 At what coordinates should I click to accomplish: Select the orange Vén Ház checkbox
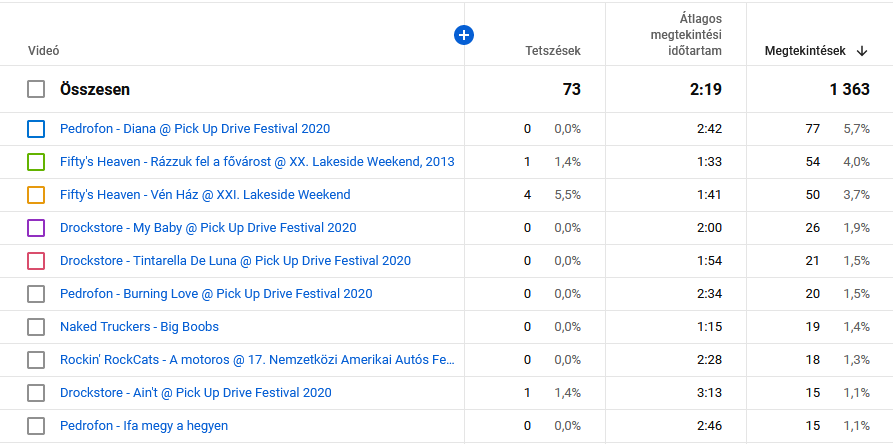36,195
